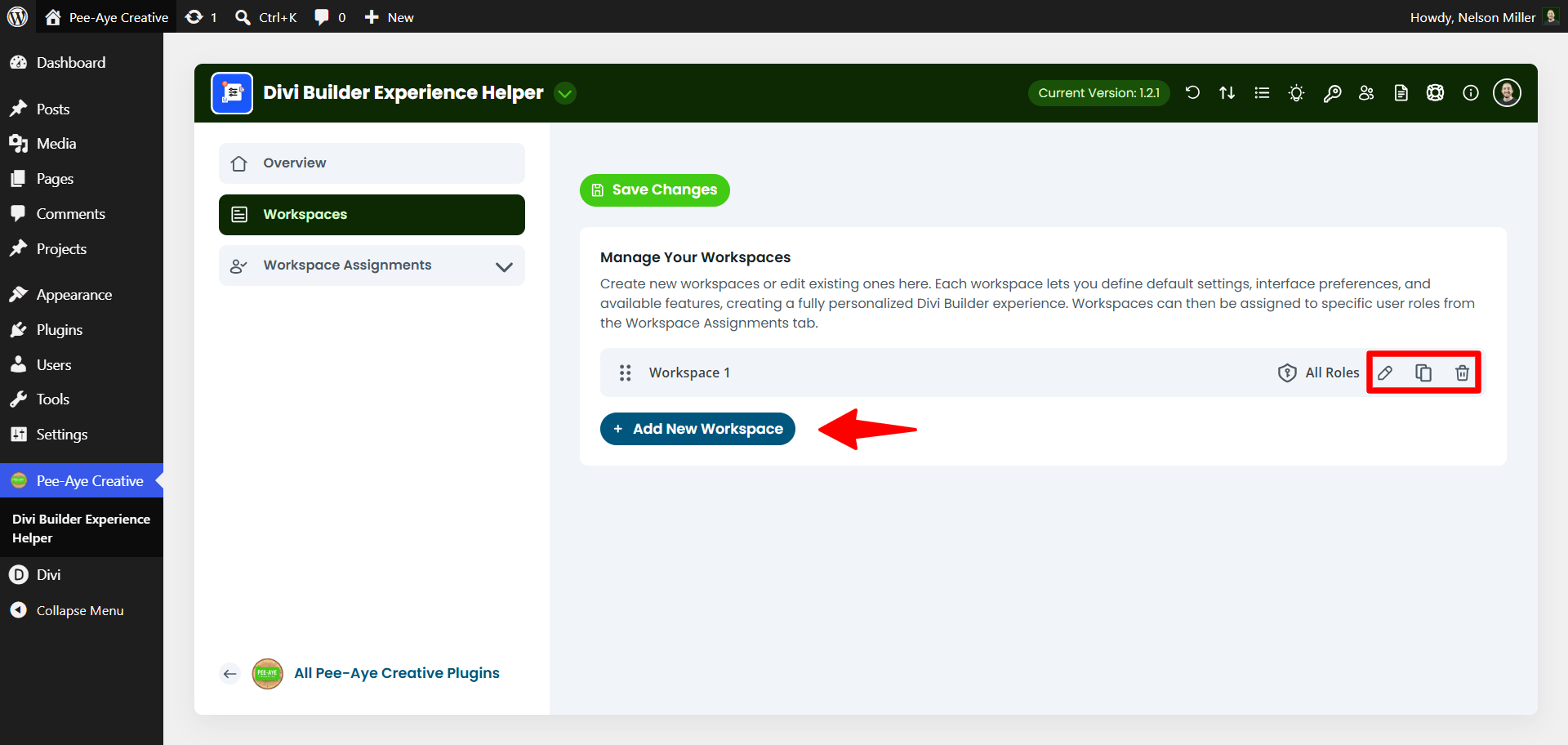Open Posts menu item
The height and width of the screenshot is (745, 1568).
tap(82, 109)
